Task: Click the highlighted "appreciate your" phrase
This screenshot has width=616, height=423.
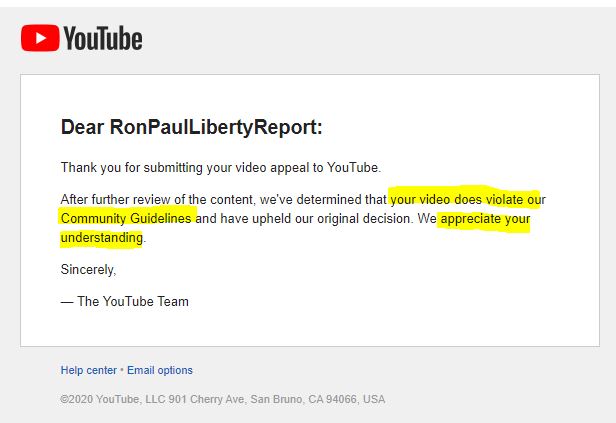Action: (485, 219)
